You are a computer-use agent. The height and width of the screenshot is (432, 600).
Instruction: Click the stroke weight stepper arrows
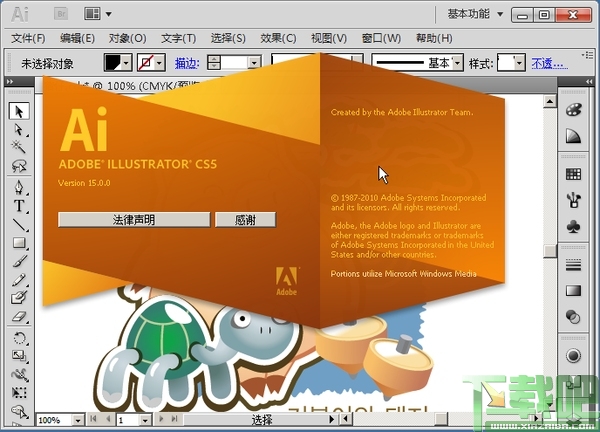click(214, 62)
